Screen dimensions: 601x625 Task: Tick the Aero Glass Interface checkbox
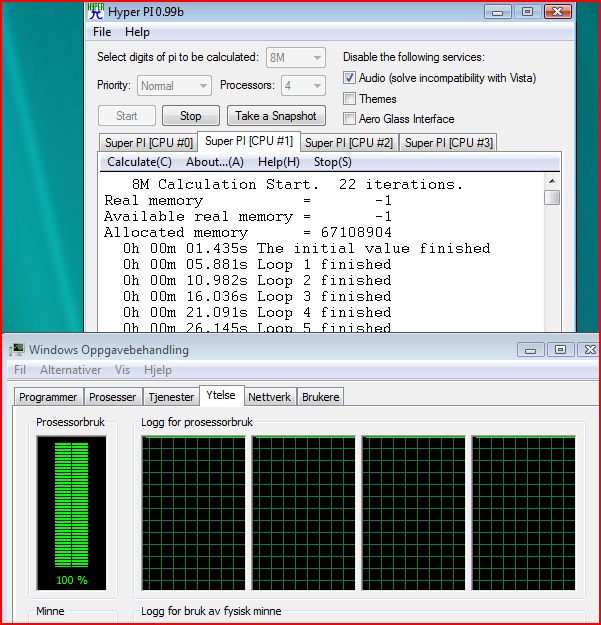click(349, 118)
